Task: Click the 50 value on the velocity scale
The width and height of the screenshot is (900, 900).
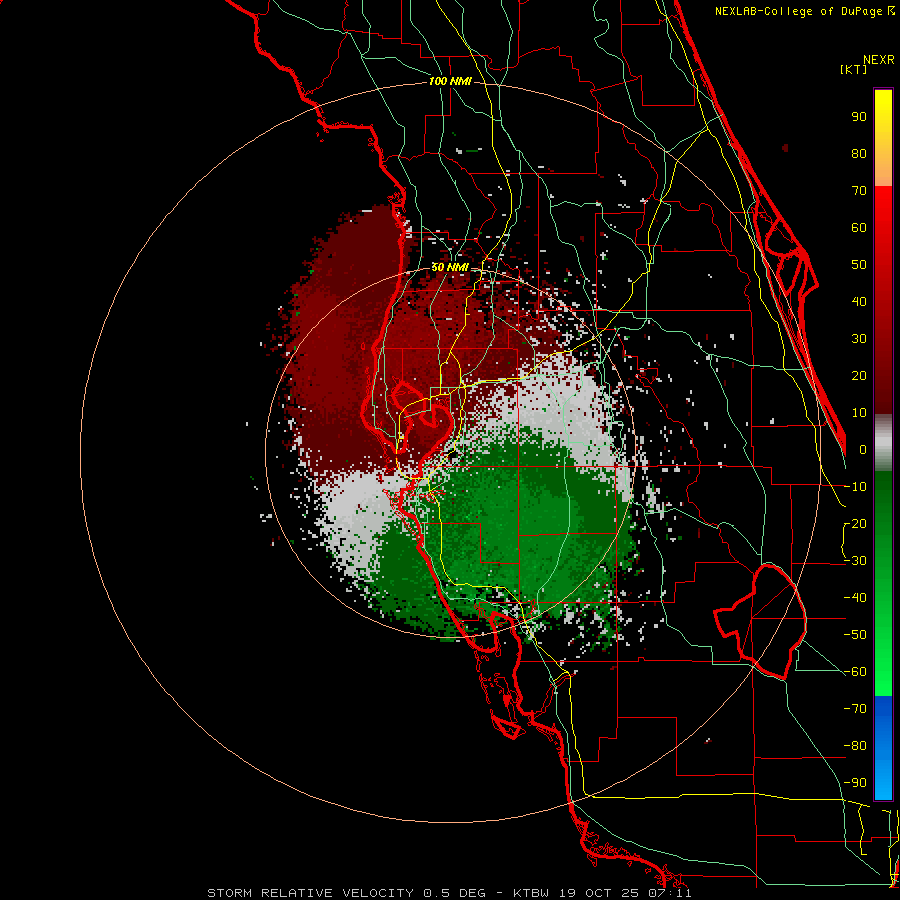Action: click(x=859, y=265)
